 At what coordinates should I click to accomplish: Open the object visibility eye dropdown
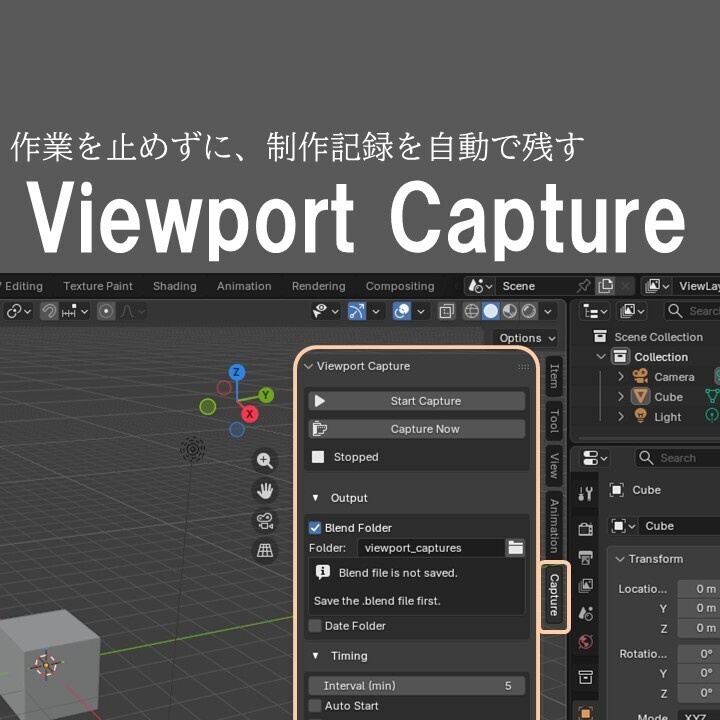pyautogui.click(x=325, y=311)
